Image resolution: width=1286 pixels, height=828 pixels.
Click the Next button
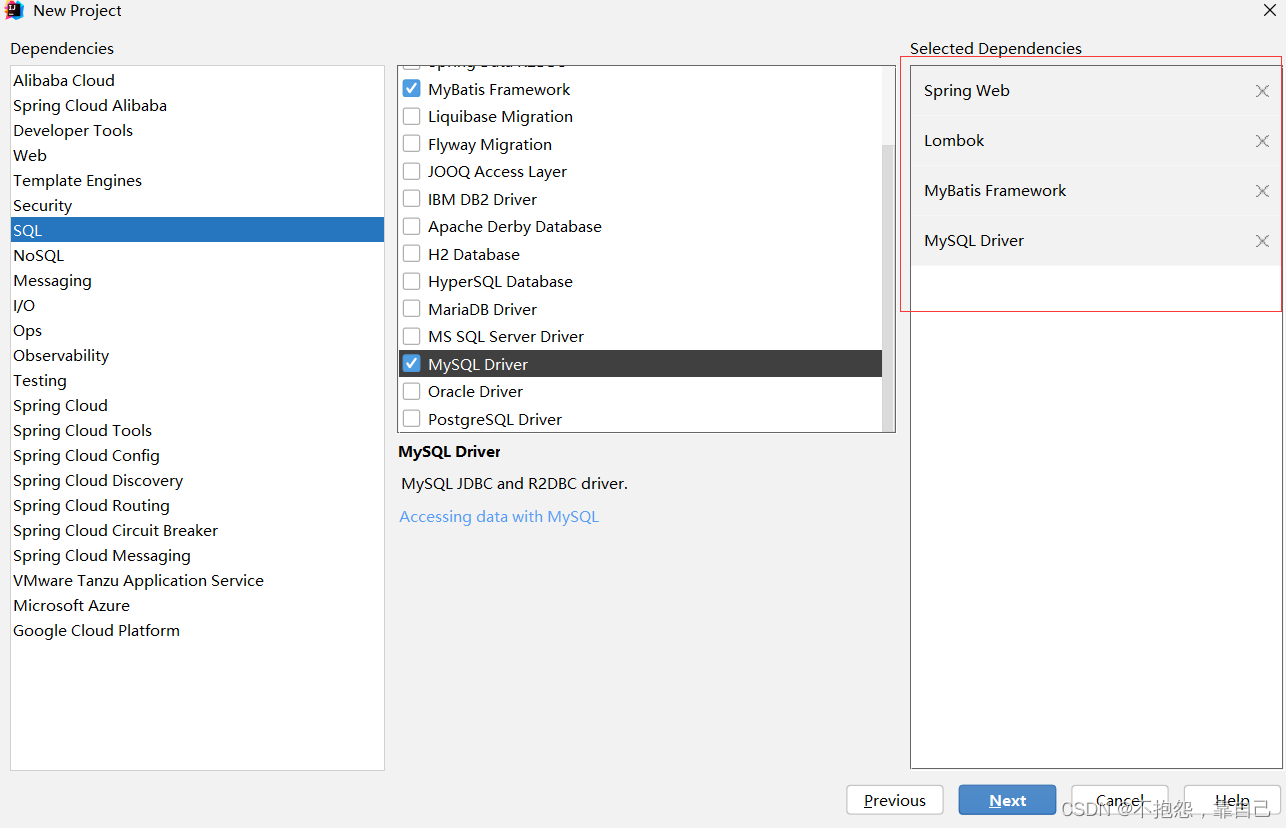(1007, 800)
